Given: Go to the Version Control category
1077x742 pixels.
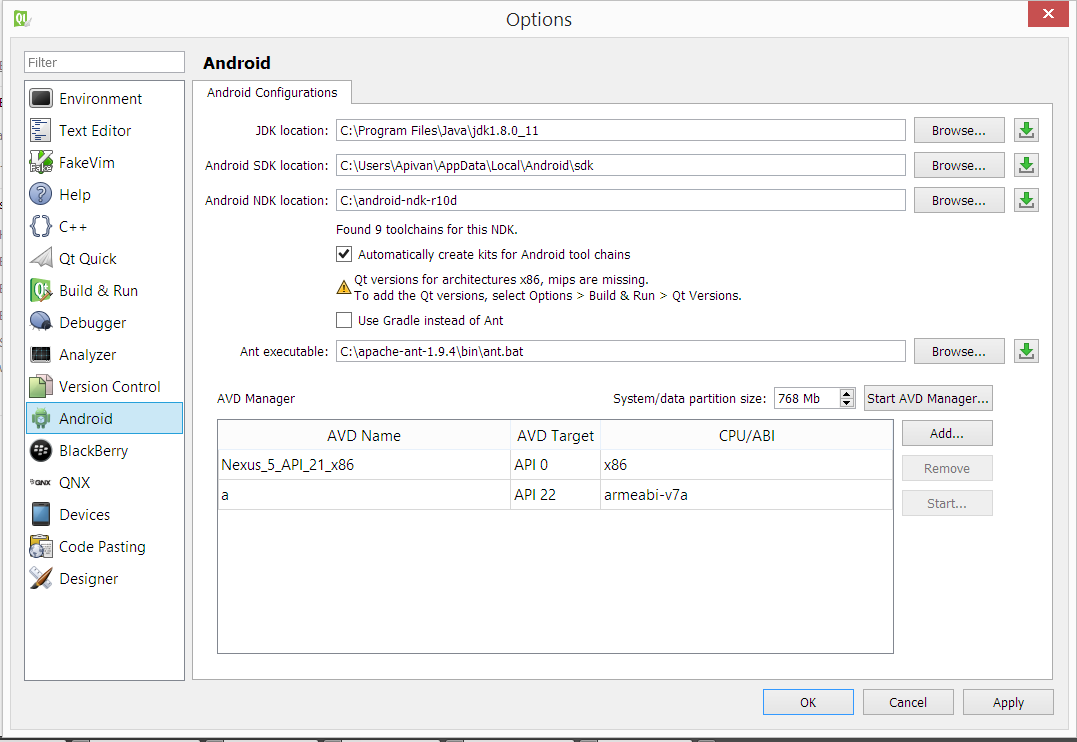Looking at the screenshot, I should 109,386.
